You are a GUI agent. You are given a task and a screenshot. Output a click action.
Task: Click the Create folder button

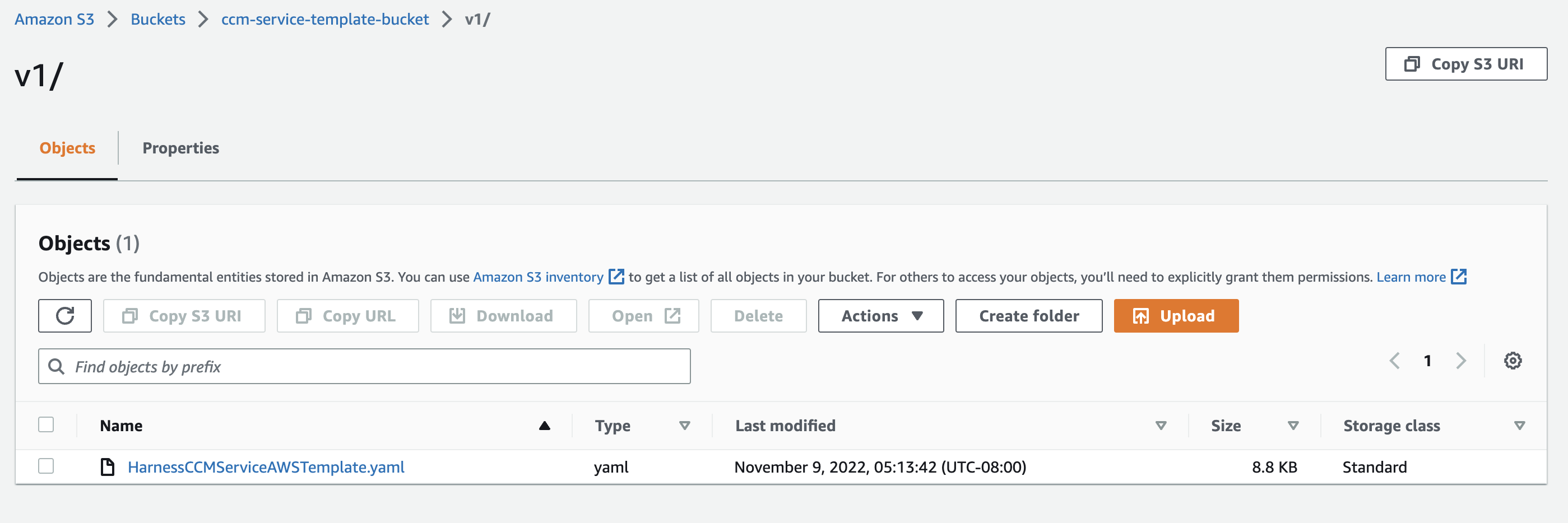(1028, 316)
